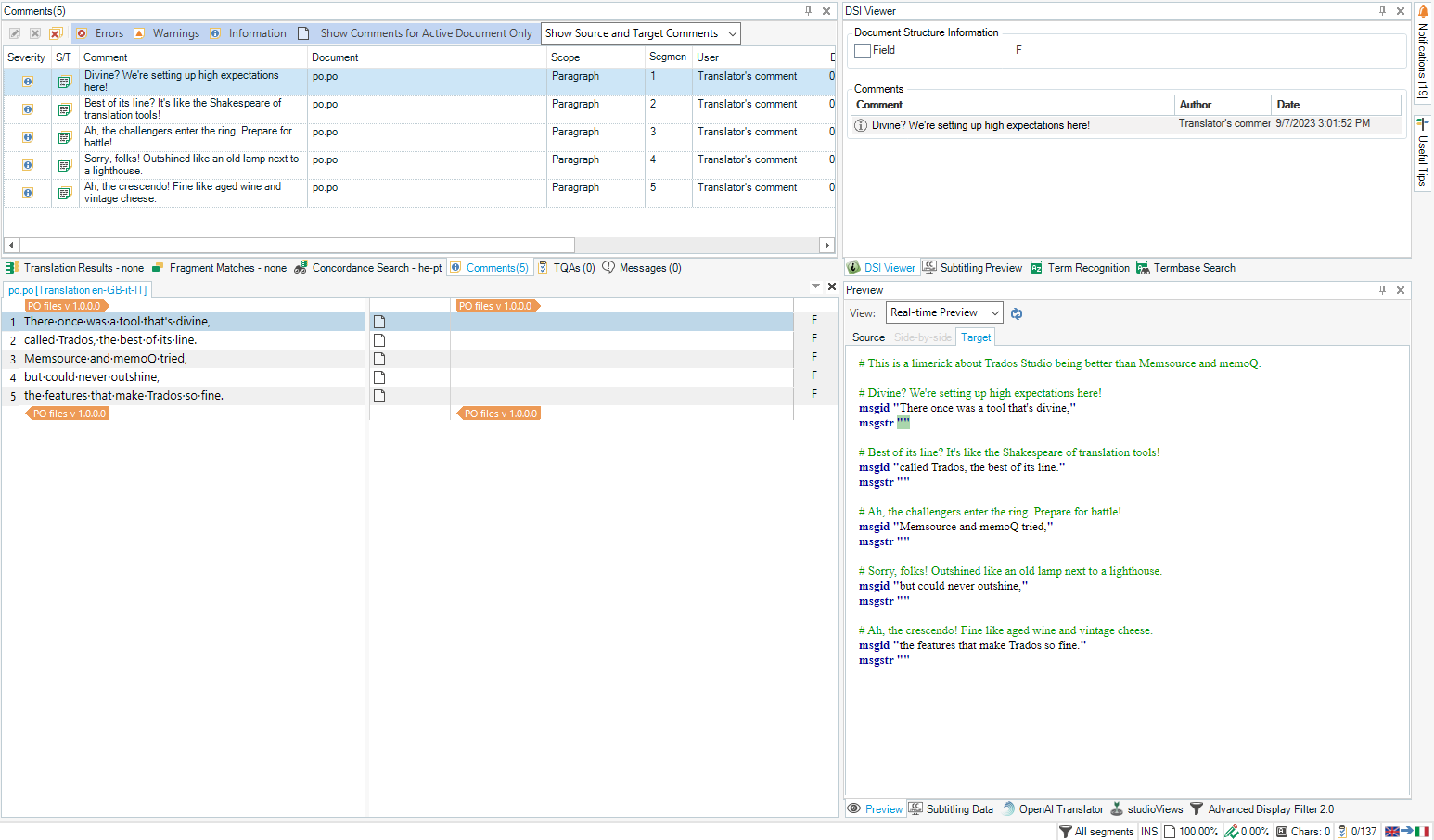Select comment 'Best of its line?' row
This screenshot has width=1434, height=840.
coord(417,109)
